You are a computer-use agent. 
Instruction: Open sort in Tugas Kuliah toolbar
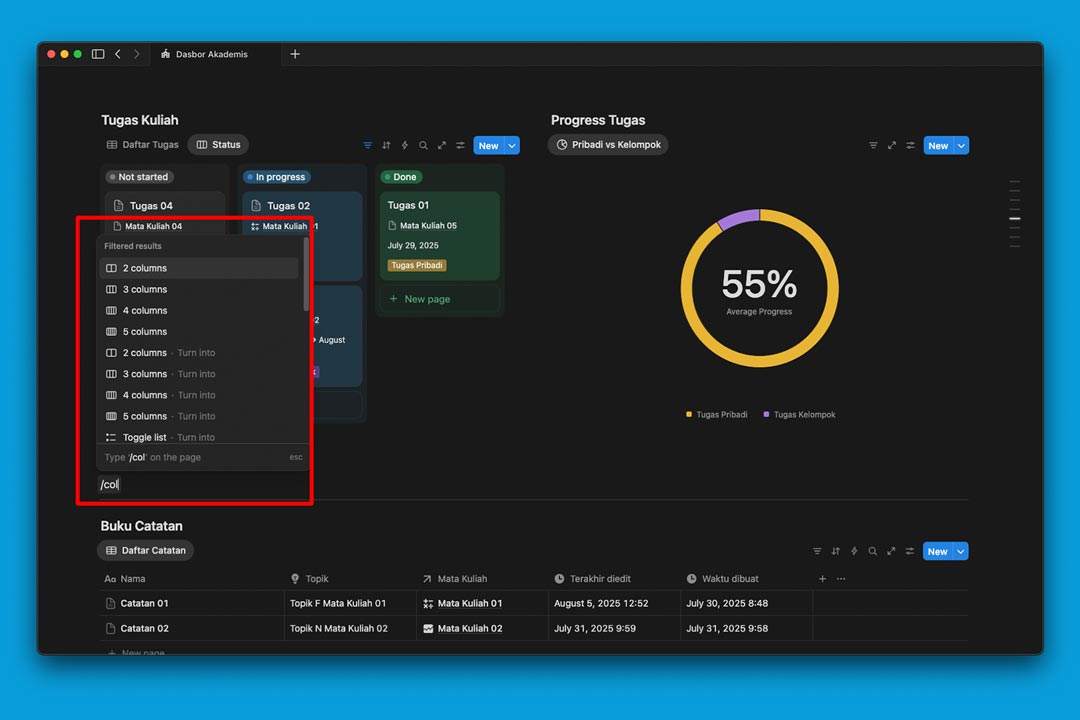(386, 145)
